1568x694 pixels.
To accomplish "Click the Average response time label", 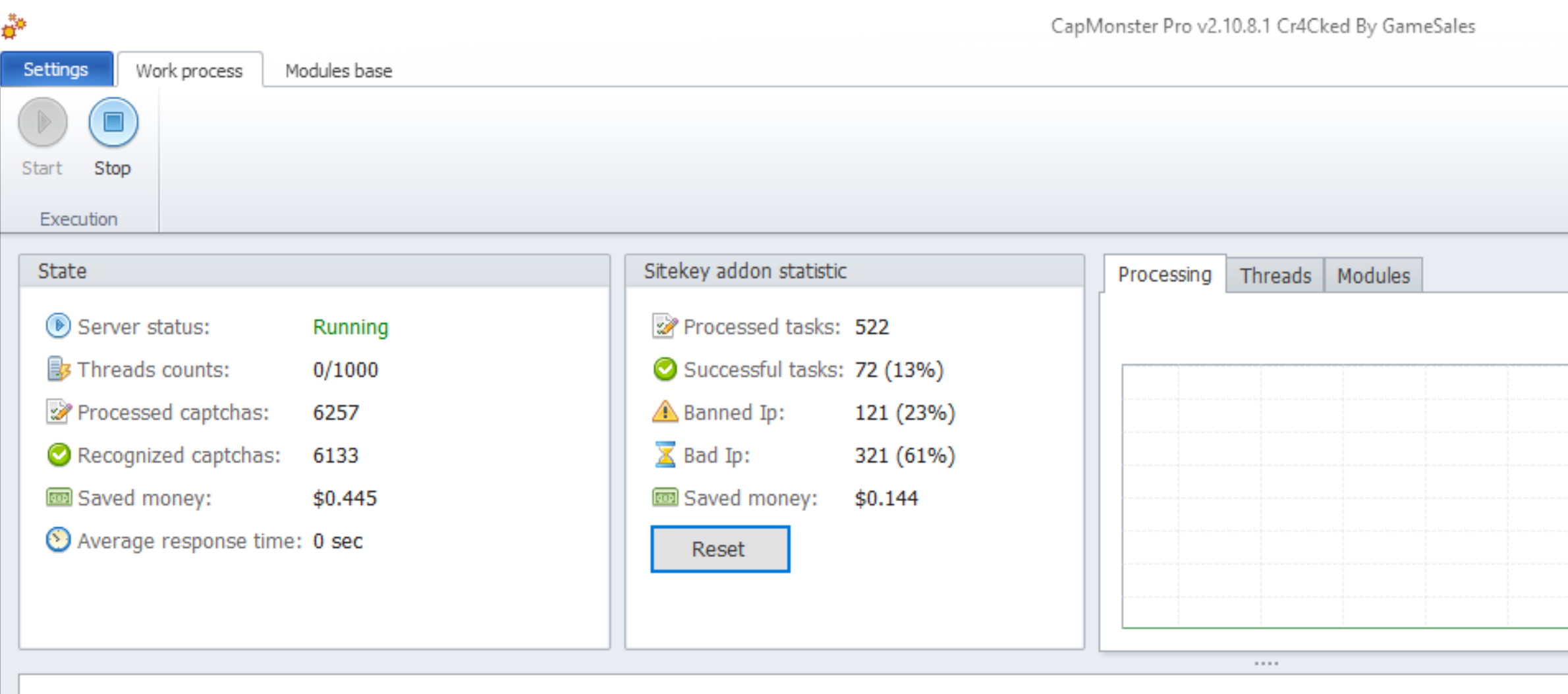I will [190, 541].
